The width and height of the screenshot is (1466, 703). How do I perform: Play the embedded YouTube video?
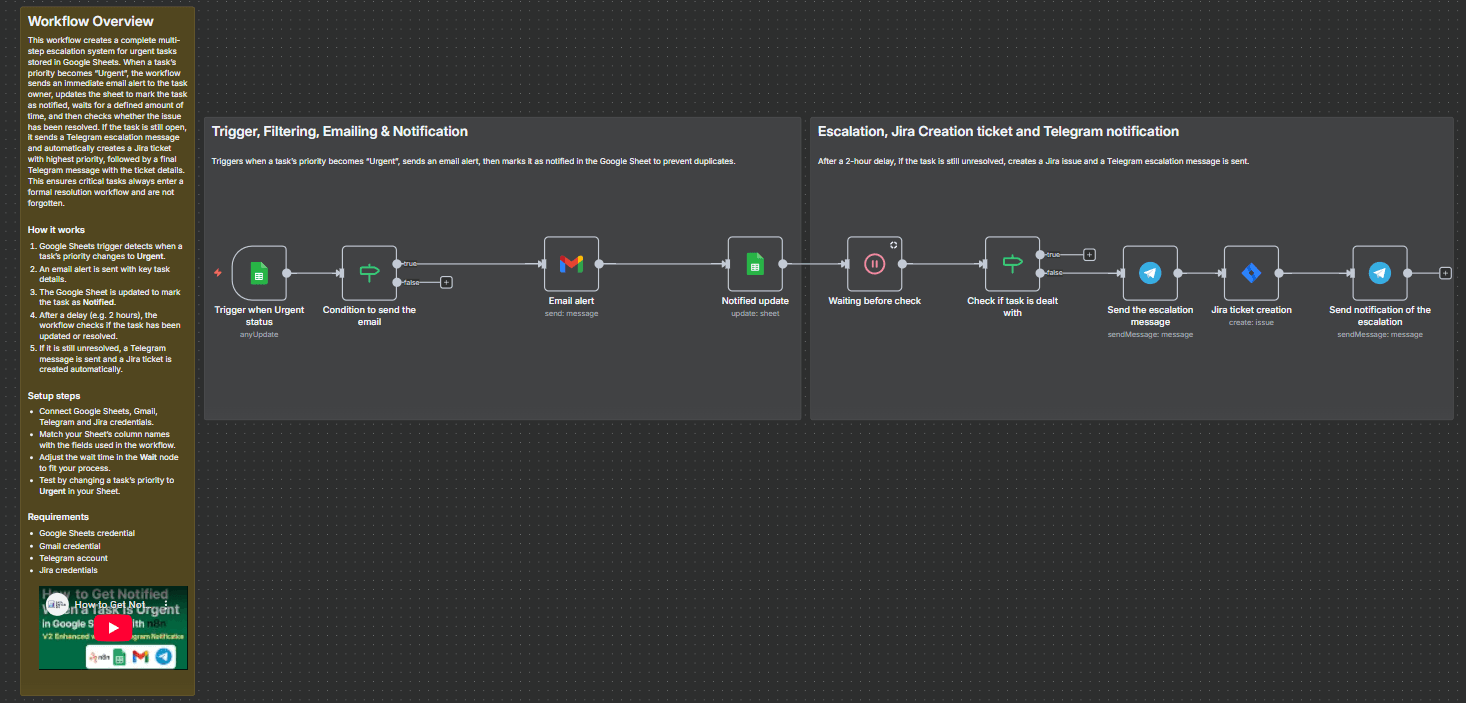coord(113,628)
